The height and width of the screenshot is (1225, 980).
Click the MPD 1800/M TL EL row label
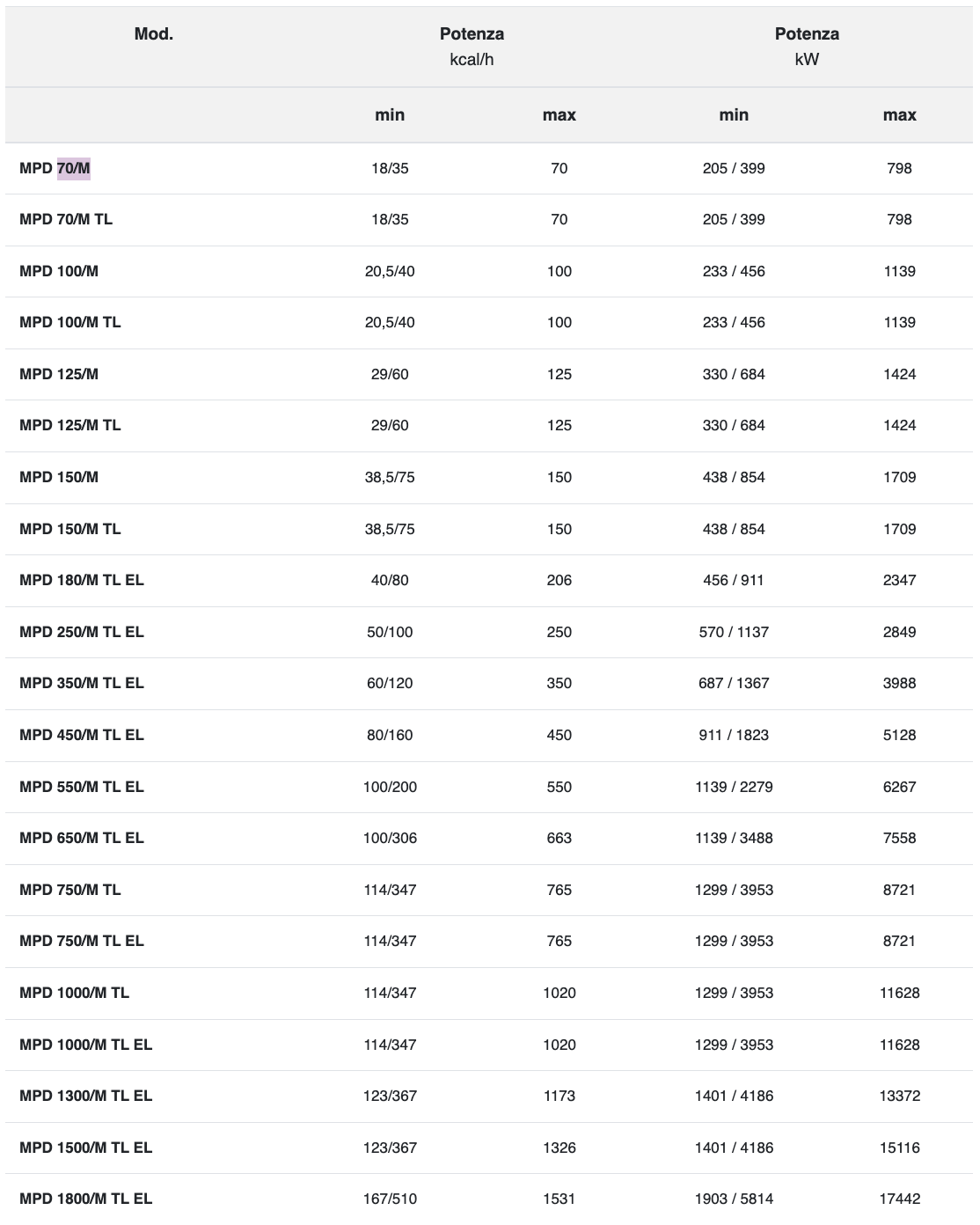click(86, 1199)
